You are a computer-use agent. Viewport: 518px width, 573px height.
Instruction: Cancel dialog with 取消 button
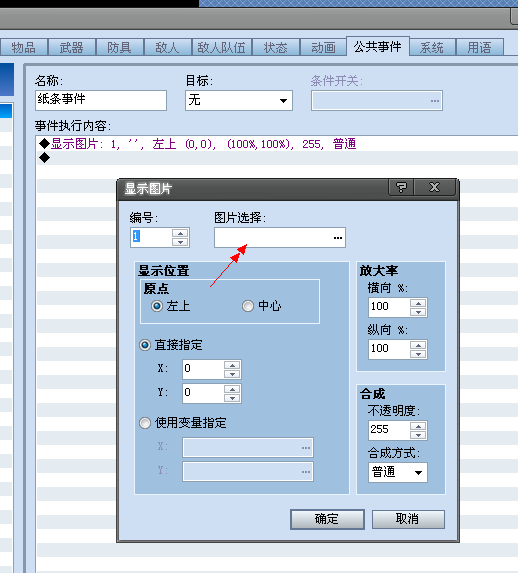pos(408,519)
